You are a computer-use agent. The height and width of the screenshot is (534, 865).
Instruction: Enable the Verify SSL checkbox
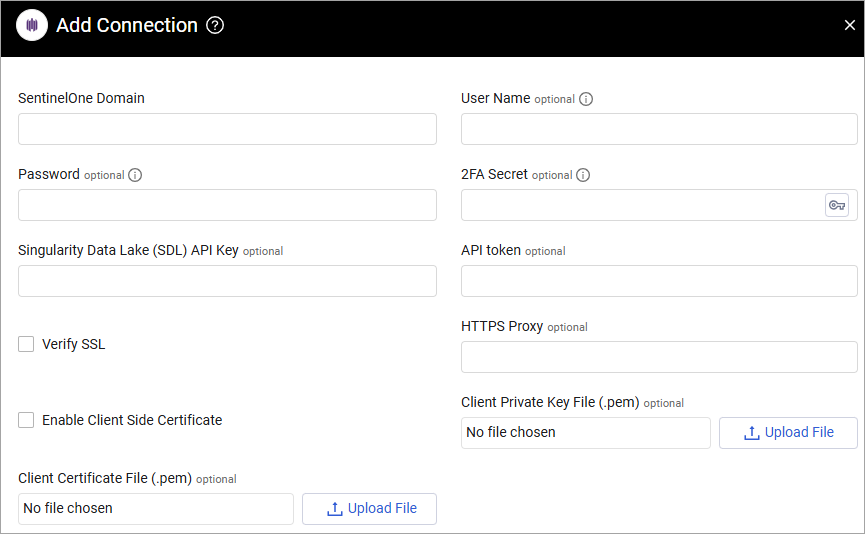[26, 344]
